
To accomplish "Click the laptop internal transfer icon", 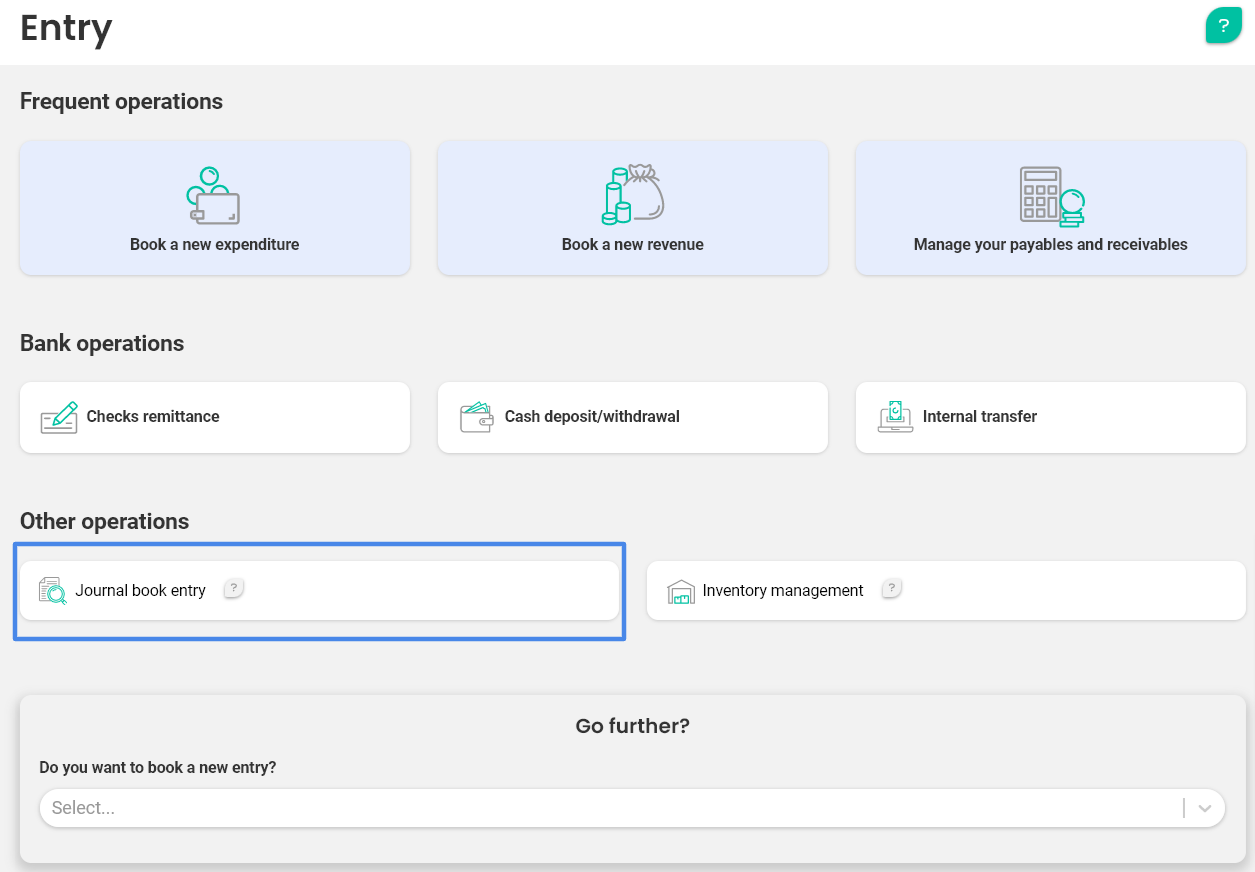I will pyautogui.click(x=895, y=417).
